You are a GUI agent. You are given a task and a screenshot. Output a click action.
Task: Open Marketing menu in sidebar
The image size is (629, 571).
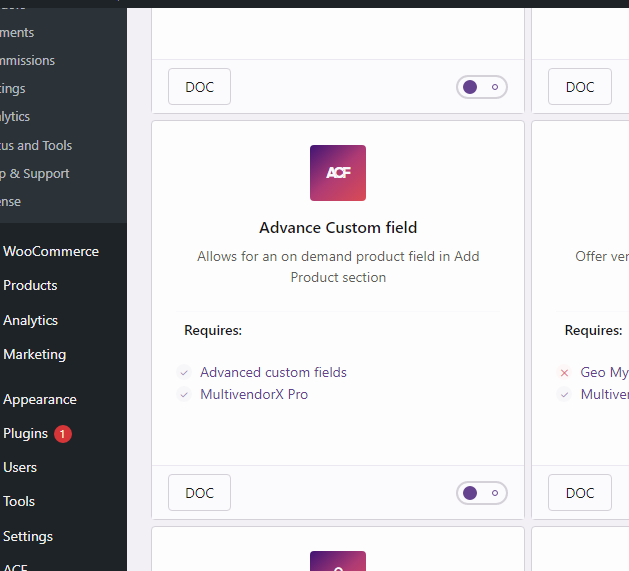[34, 354]
